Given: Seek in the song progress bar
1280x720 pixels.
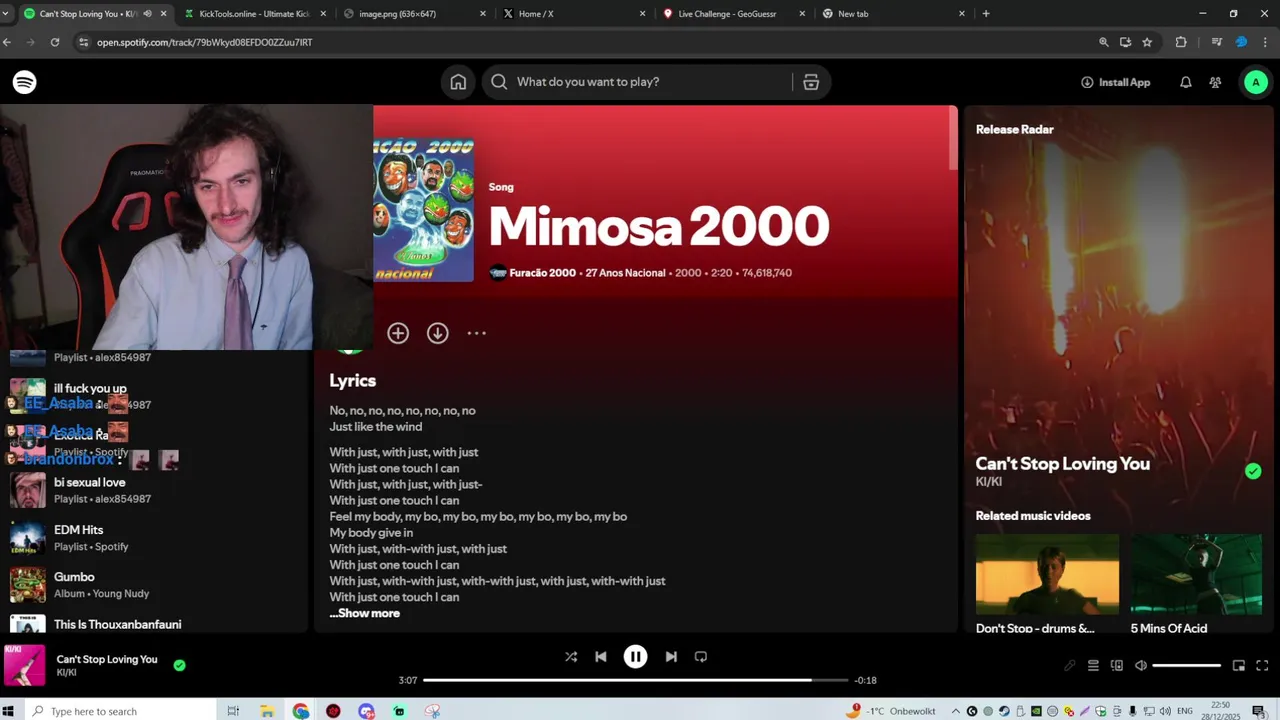Looking at the screenshot, I should coord(636,680).
